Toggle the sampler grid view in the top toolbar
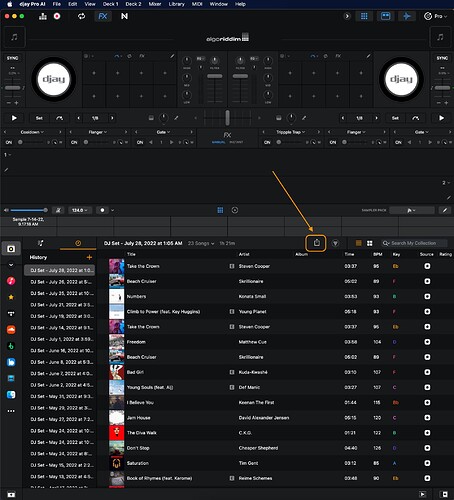 364,16
